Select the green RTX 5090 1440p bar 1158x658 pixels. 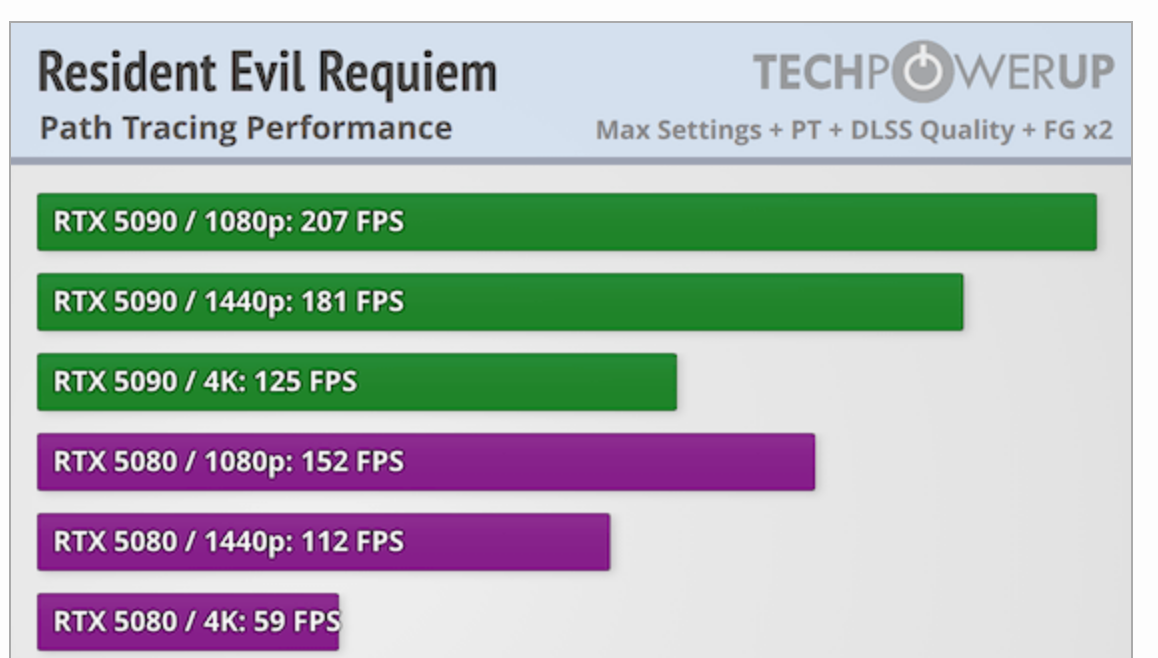coord(680,302)
